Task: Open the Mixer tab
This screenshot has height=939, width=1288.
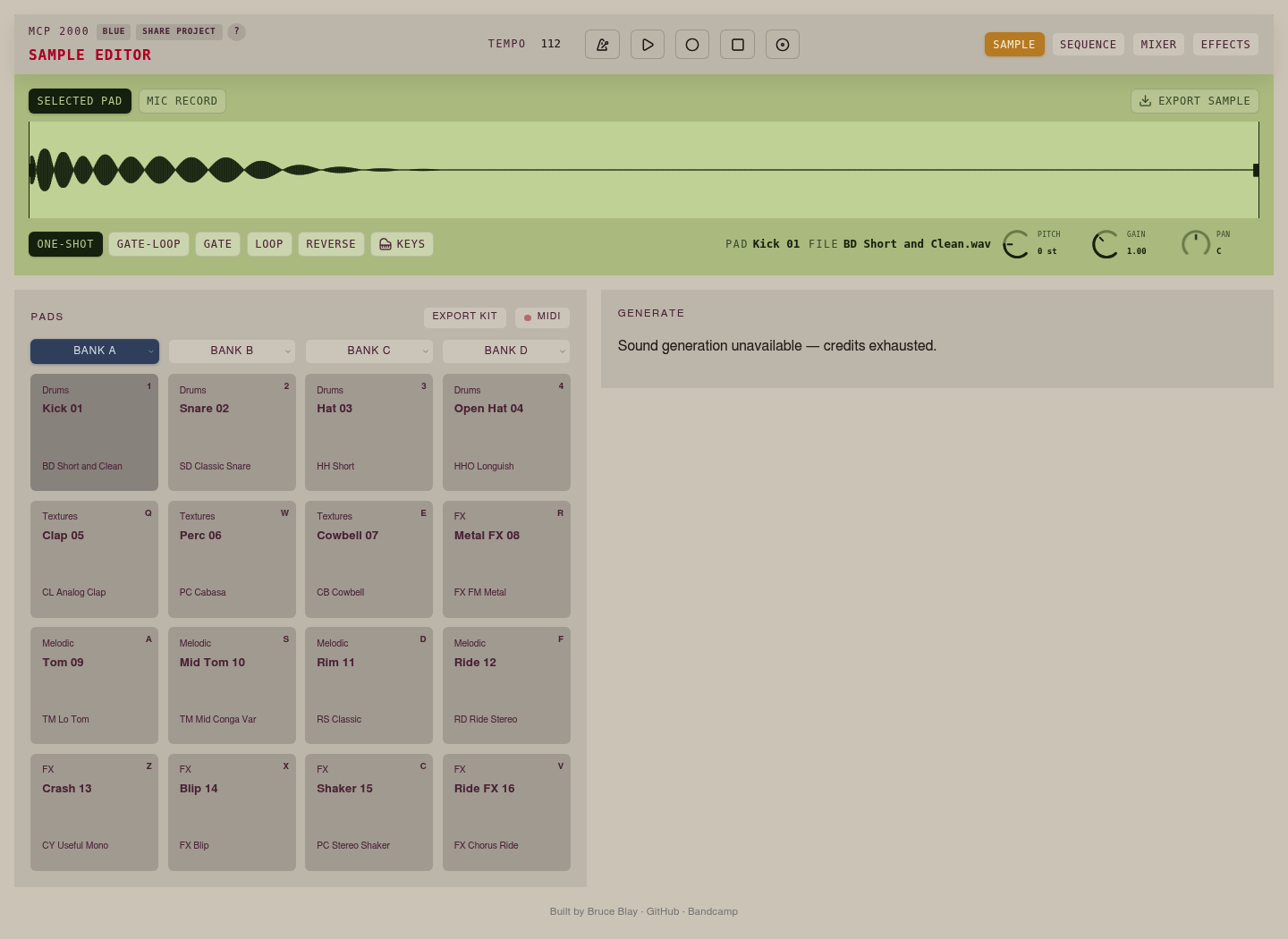Action: coord(1159,45)
